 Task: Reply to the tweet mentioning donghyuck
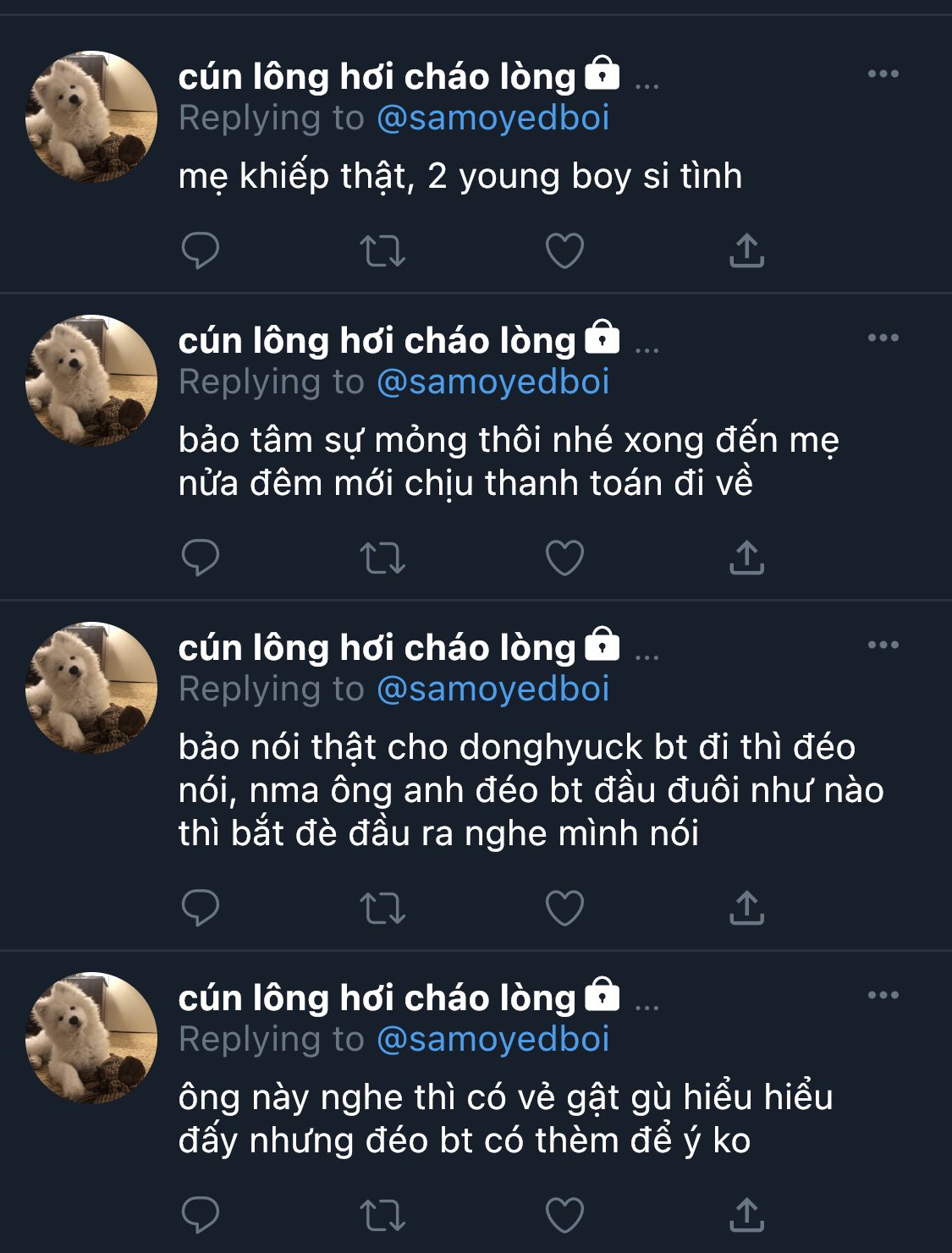click(201, 908)
